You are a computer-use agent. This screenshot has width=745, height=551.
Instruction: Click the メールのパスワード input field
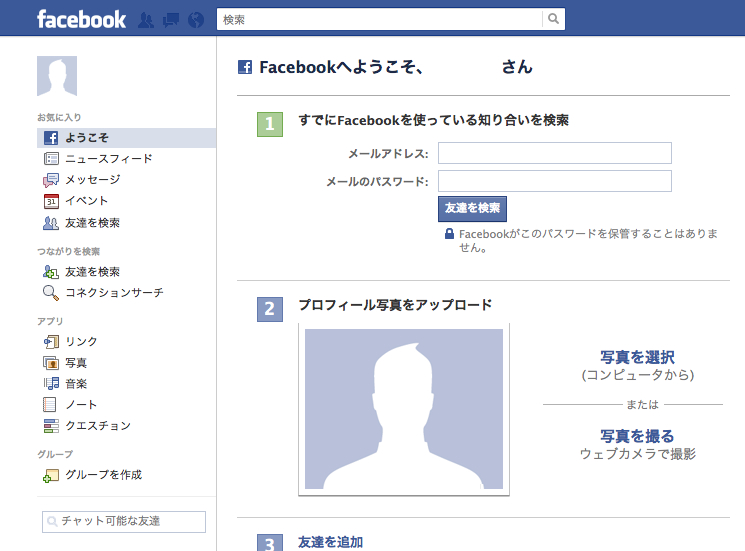pos(555,181)
